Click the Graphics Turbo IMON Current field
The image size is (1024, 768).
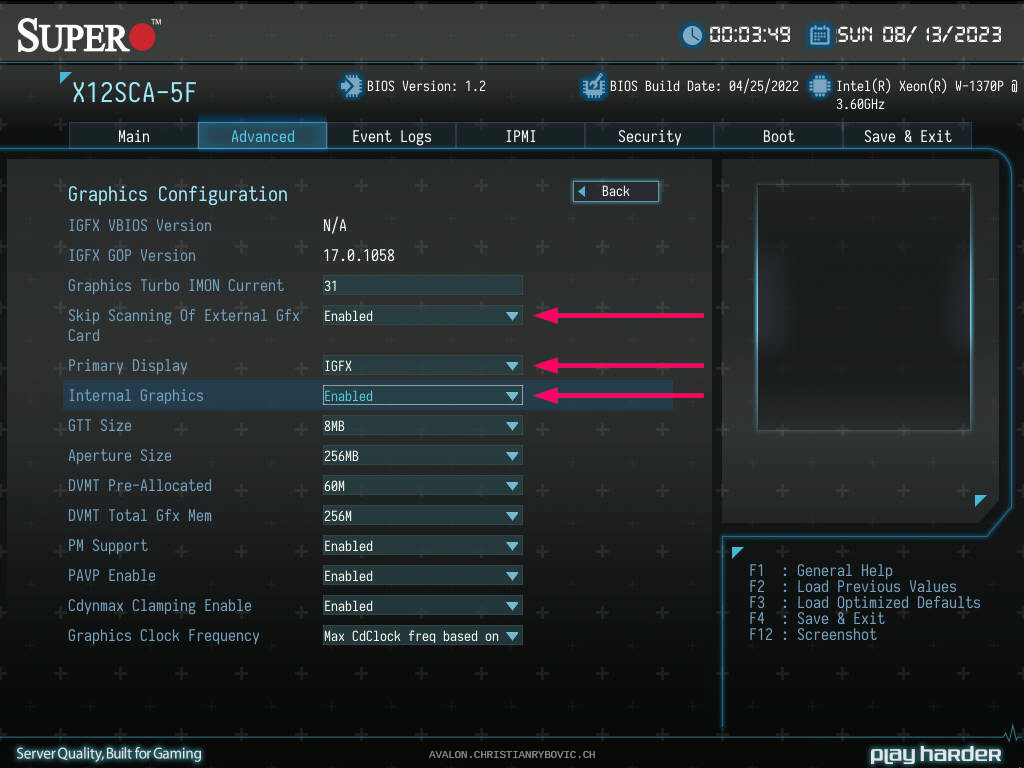tap(422, 286)
